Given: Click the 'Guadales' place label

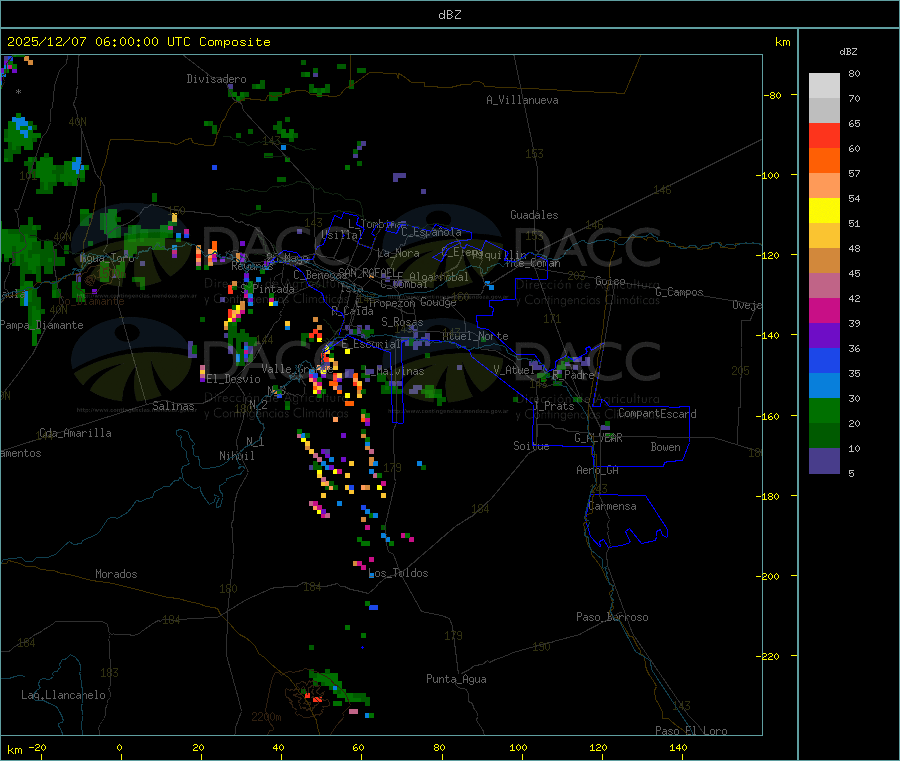Looking at the screenshot, I should coord(534,215).
